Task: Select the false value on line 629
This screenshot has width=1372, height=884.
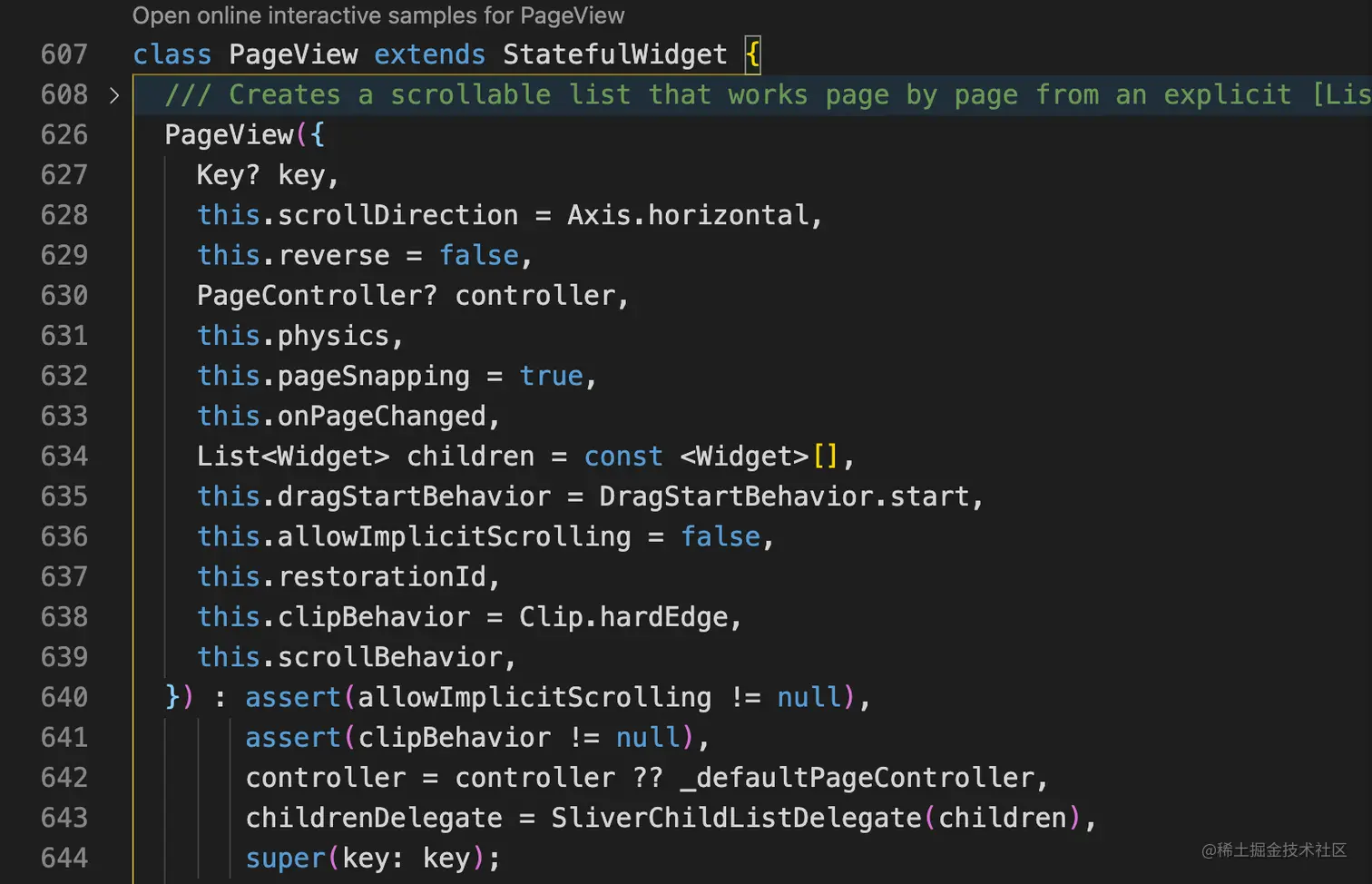Action: point(478,255)
